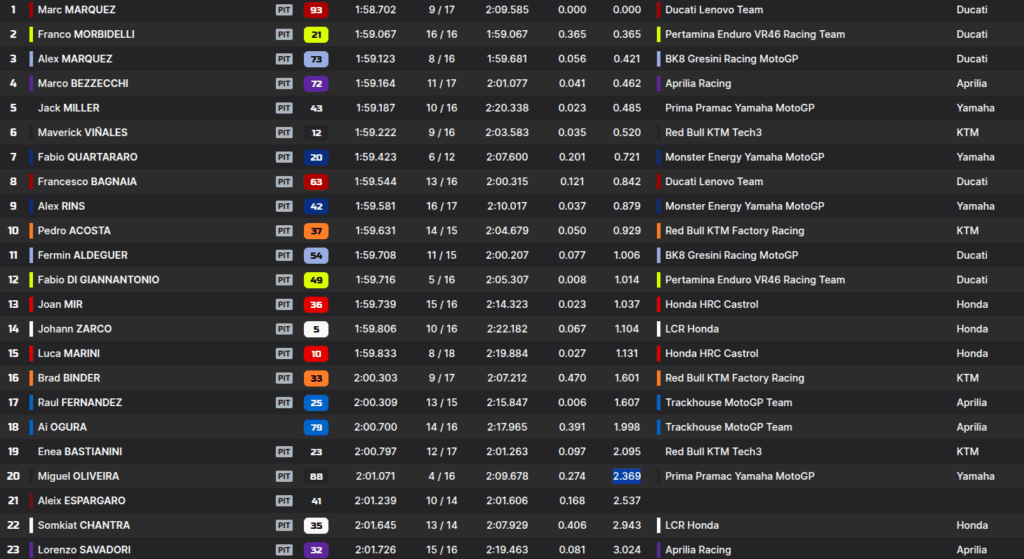Click the red number 63 badge

(316, 182)
